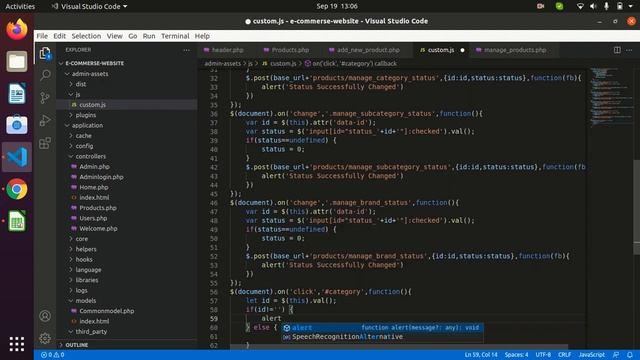Click the code minimap preview
The height and width of the screenshot is (360, 640).
[x=610, y=96]
